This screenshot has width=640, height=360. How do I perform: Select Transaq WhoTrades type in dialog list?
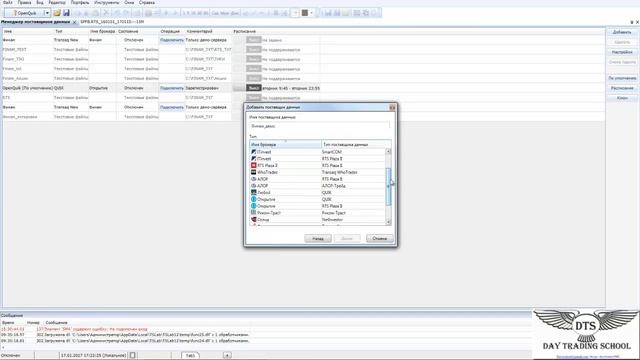pos(339,172)
